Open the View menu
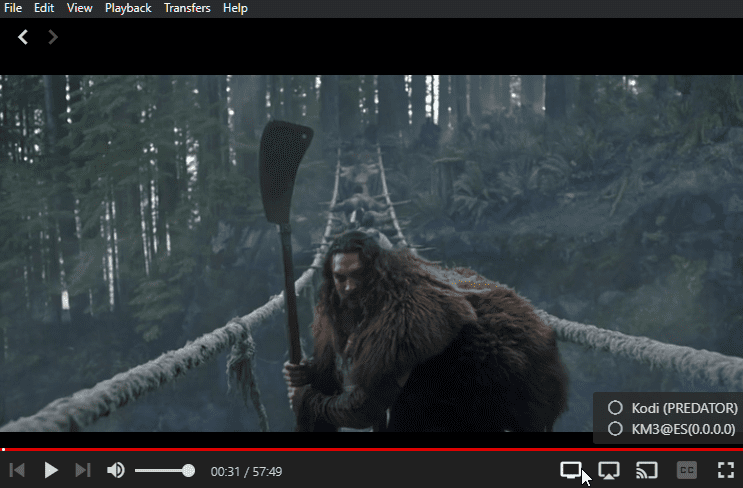Image resolution: width=743 pixels, height=488 pixels. pyautogui.click(x=79, y=8)
